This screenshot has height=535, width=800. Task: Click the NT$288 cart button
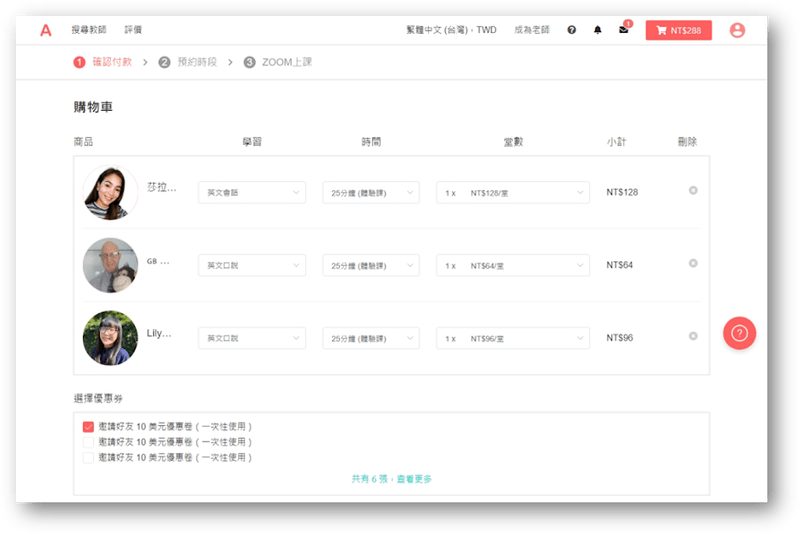coord(678,30)
